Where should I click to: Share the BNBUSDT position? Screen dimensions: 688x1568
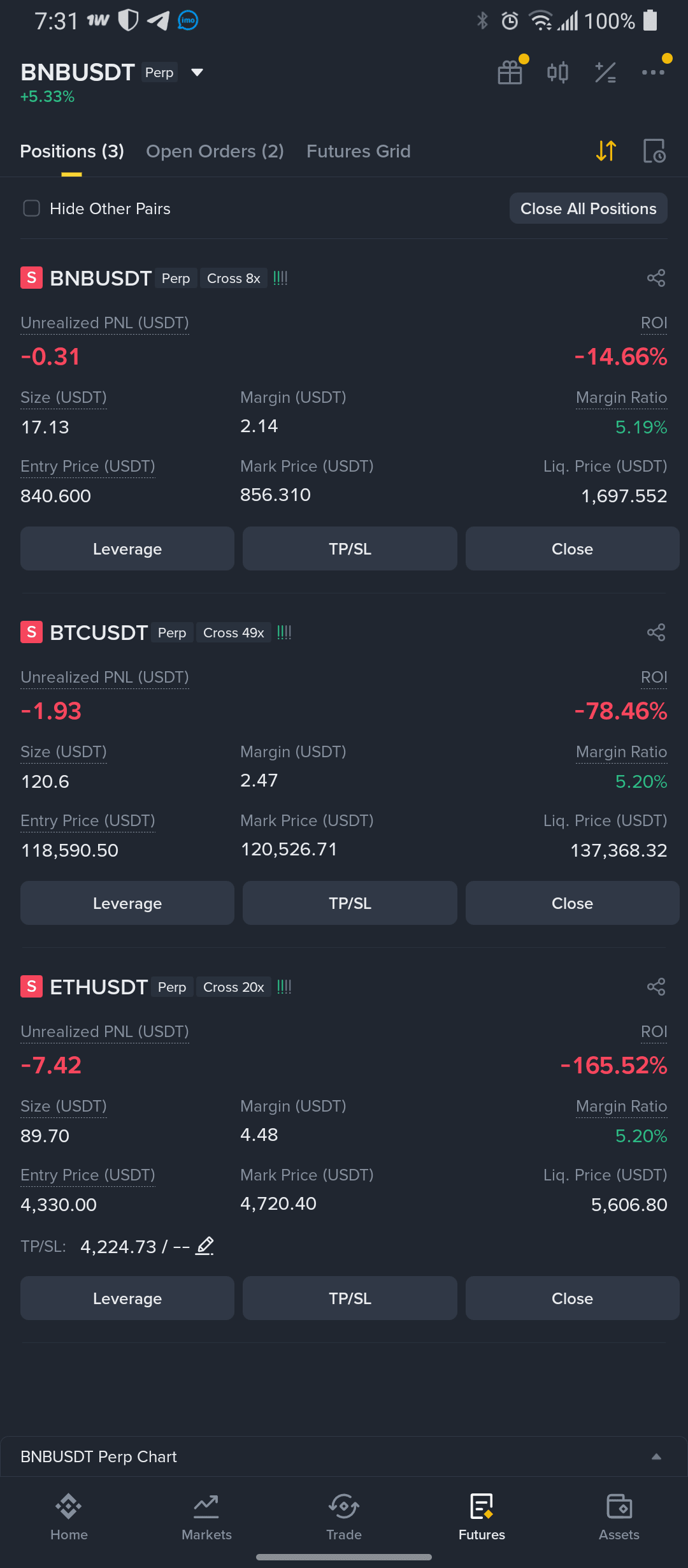[656, 278]
